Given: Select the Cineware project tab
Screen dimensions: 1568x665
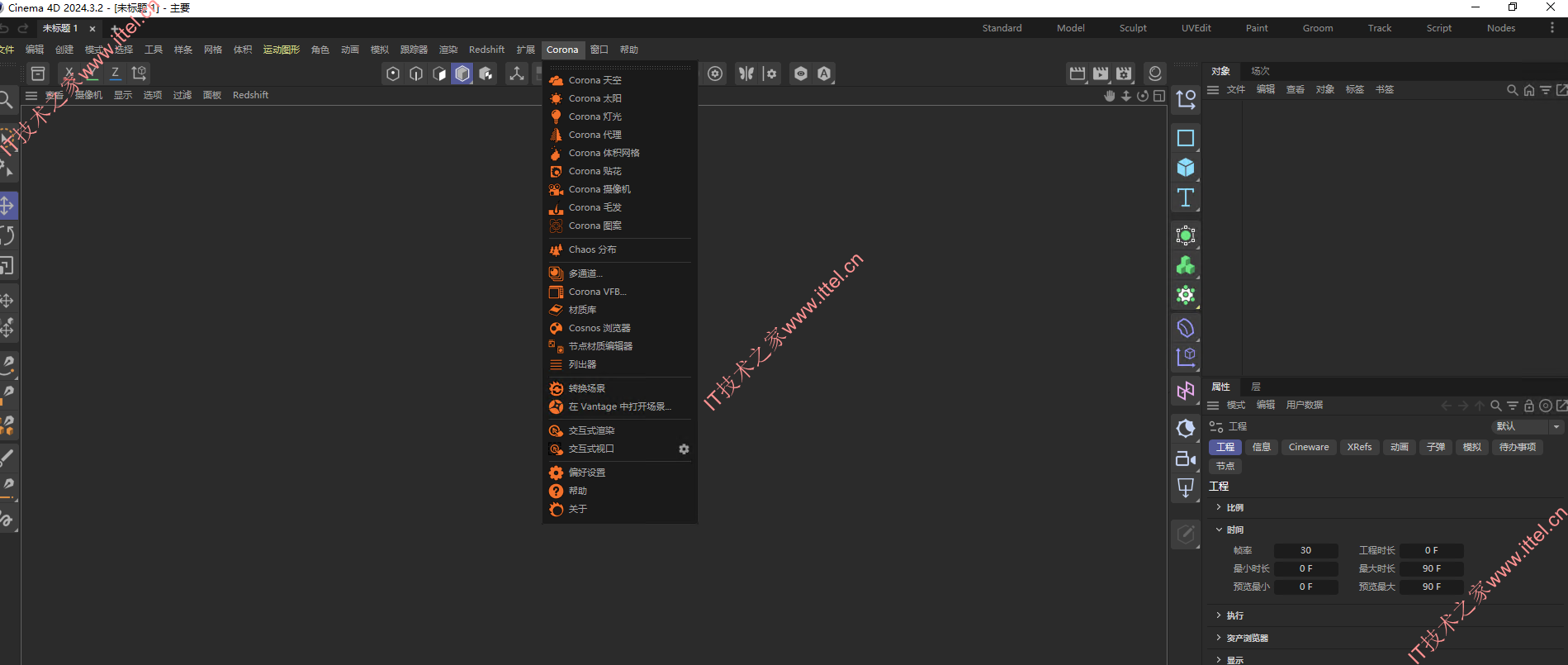Looking at the screenshot, I should pos(1309,447).
